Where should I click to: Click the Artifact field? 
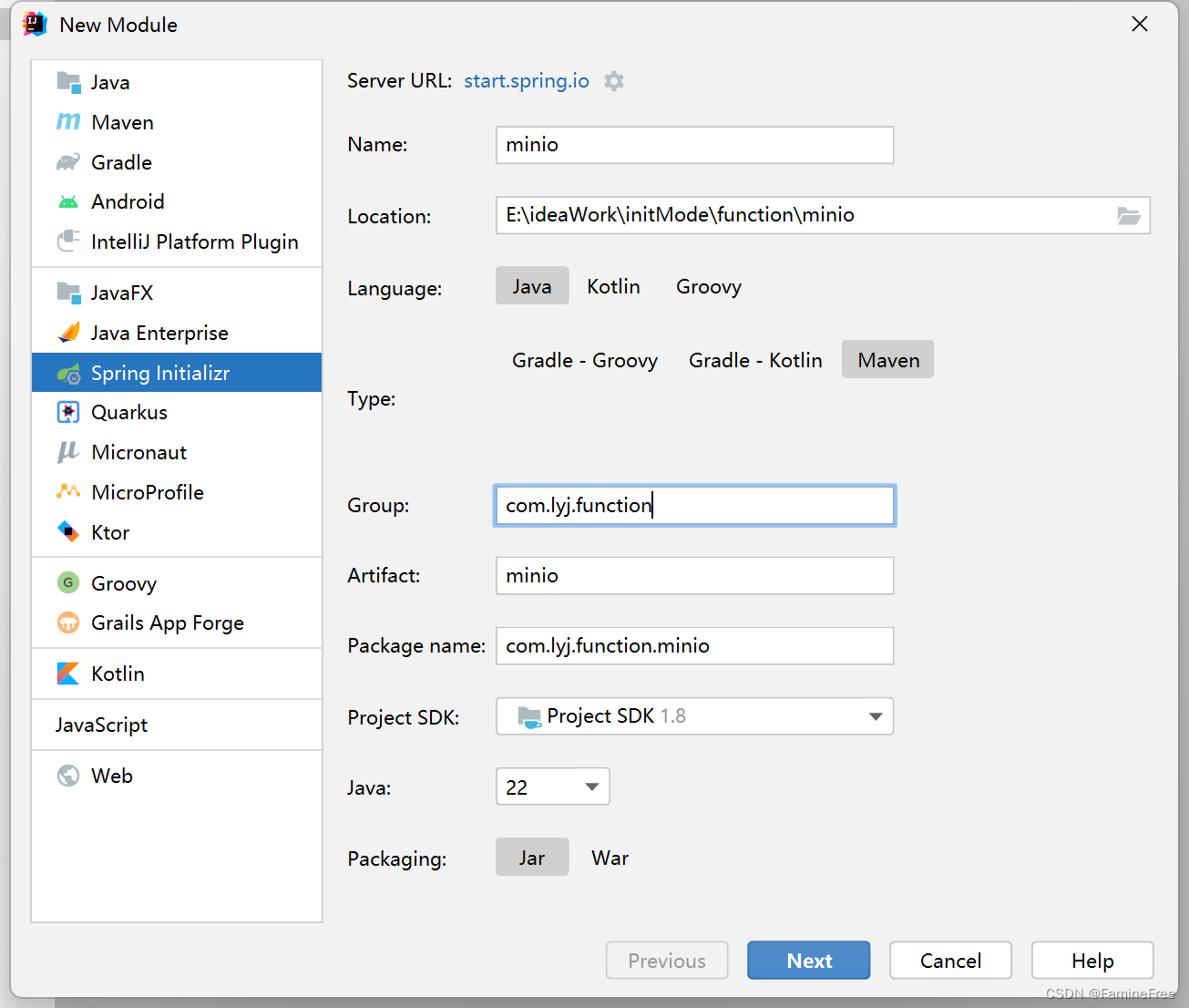[695, 576]
